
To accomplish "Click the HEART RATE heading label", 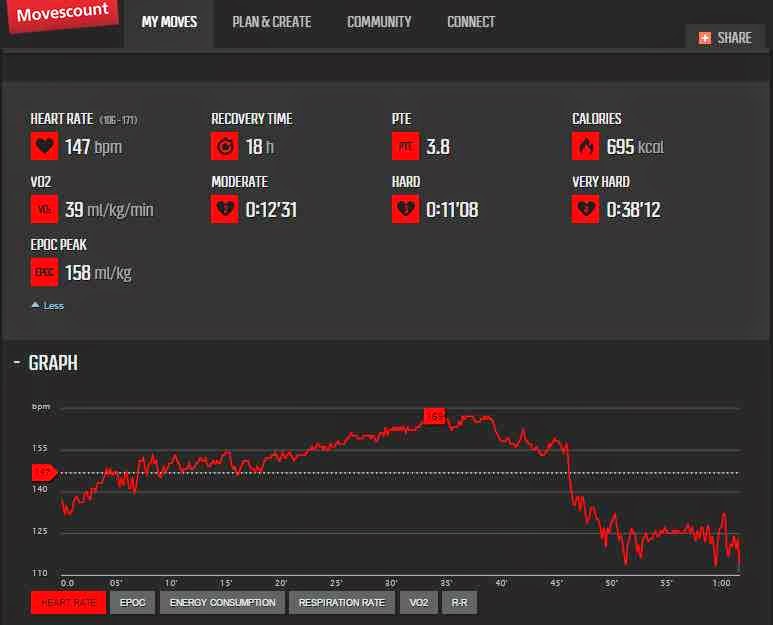I will [62, 119].
